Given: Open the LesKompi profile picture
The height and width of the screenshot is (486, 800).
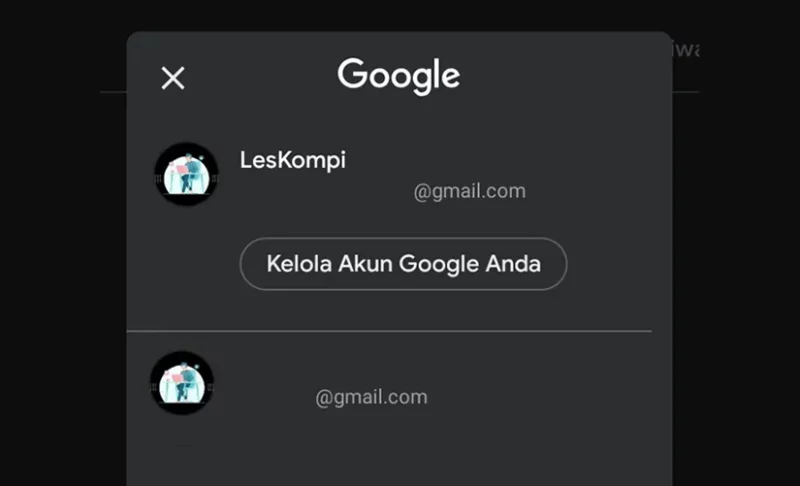Looking at the screenshot, I should coord(186,174).
